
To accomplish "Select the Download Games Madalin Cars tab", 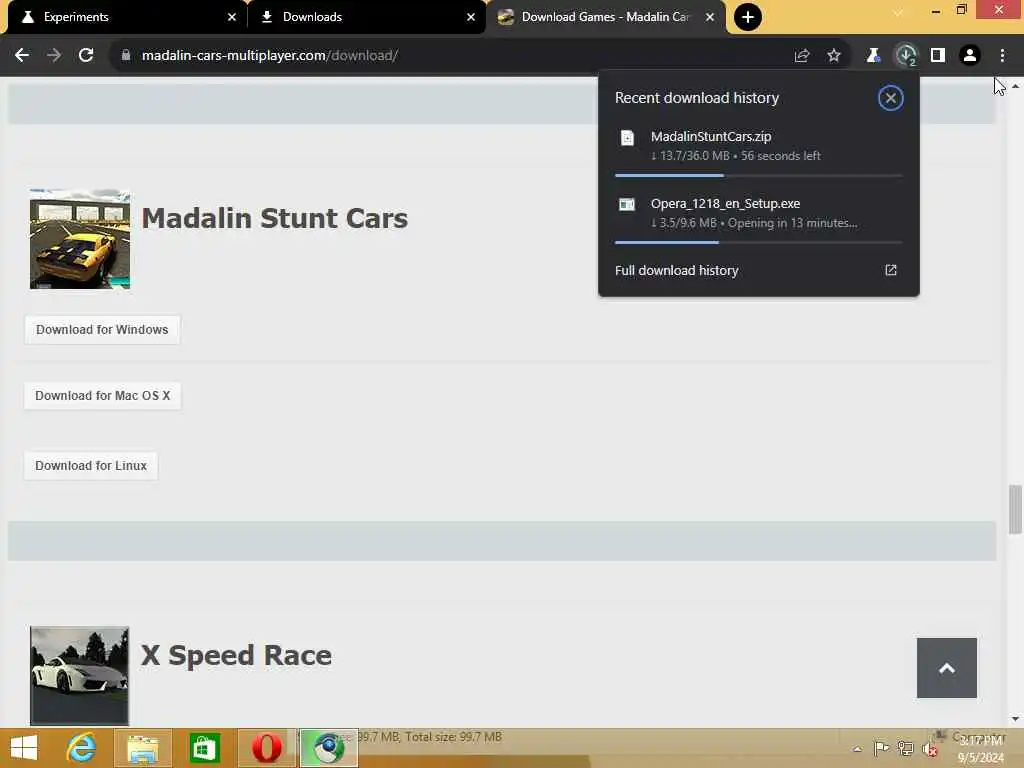I will [605, 17].
